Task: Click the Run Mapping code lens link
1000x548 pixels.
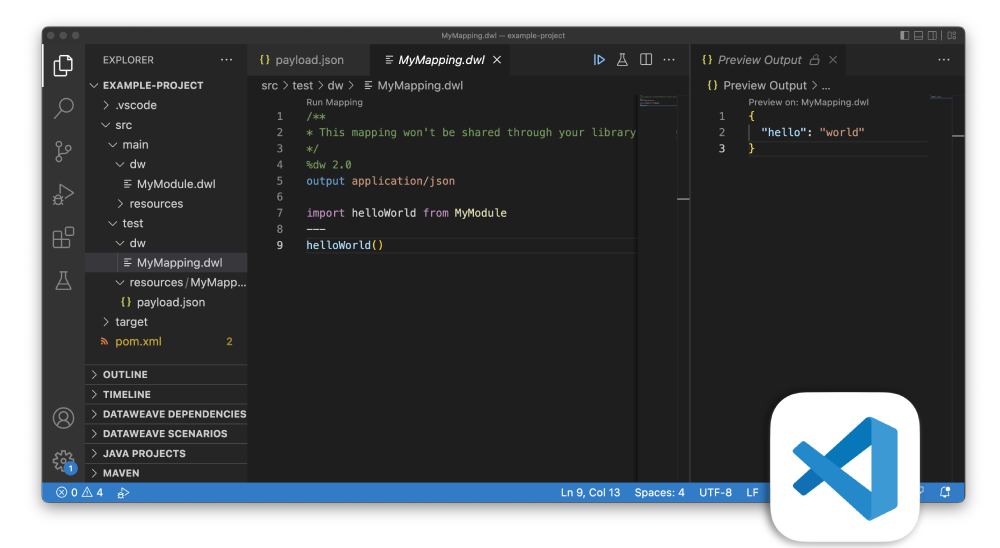Action: pyautogui.click(x=334, y=102)
